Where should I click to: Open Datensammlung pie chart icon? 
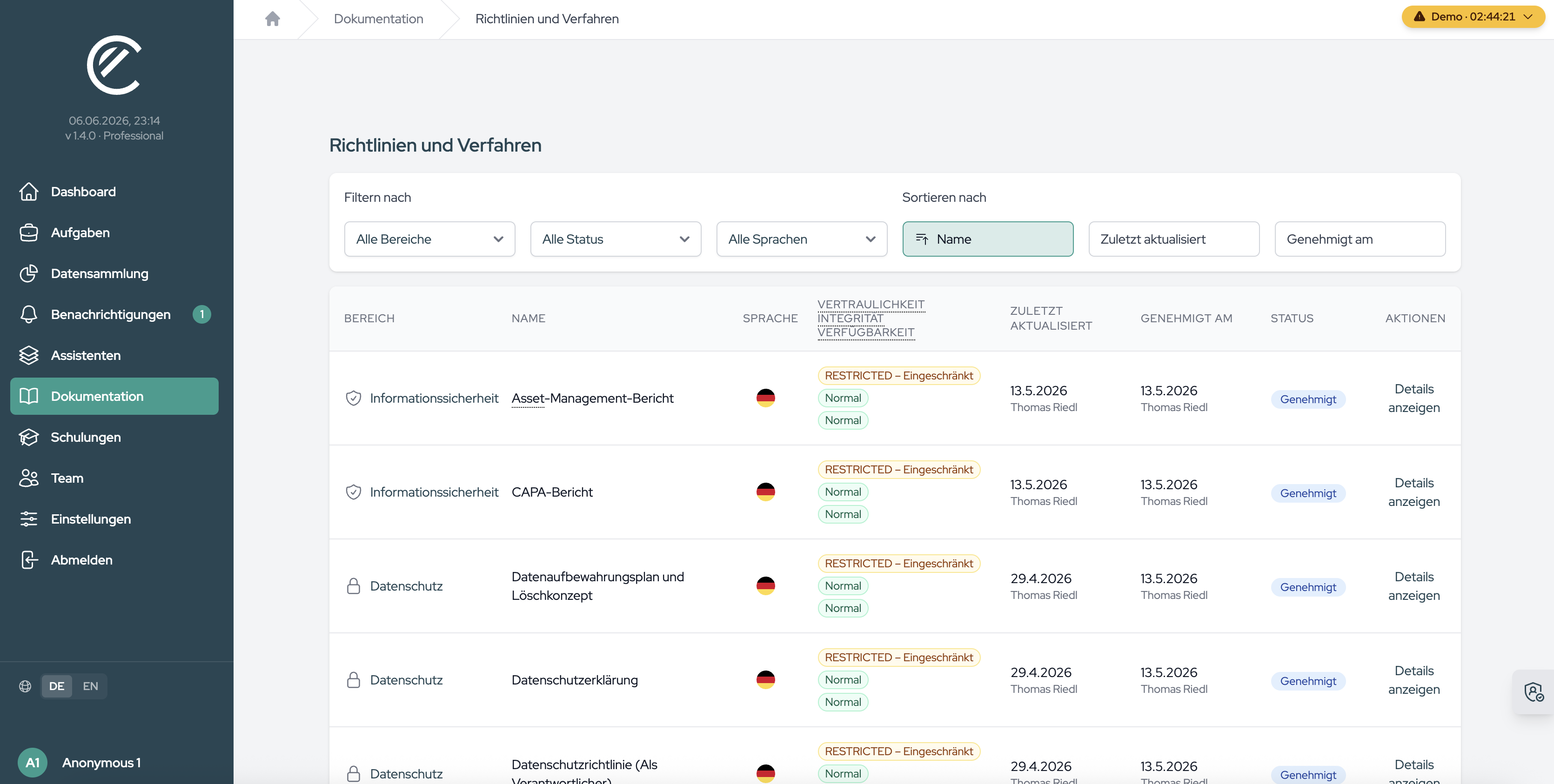(x=28, y=273)
